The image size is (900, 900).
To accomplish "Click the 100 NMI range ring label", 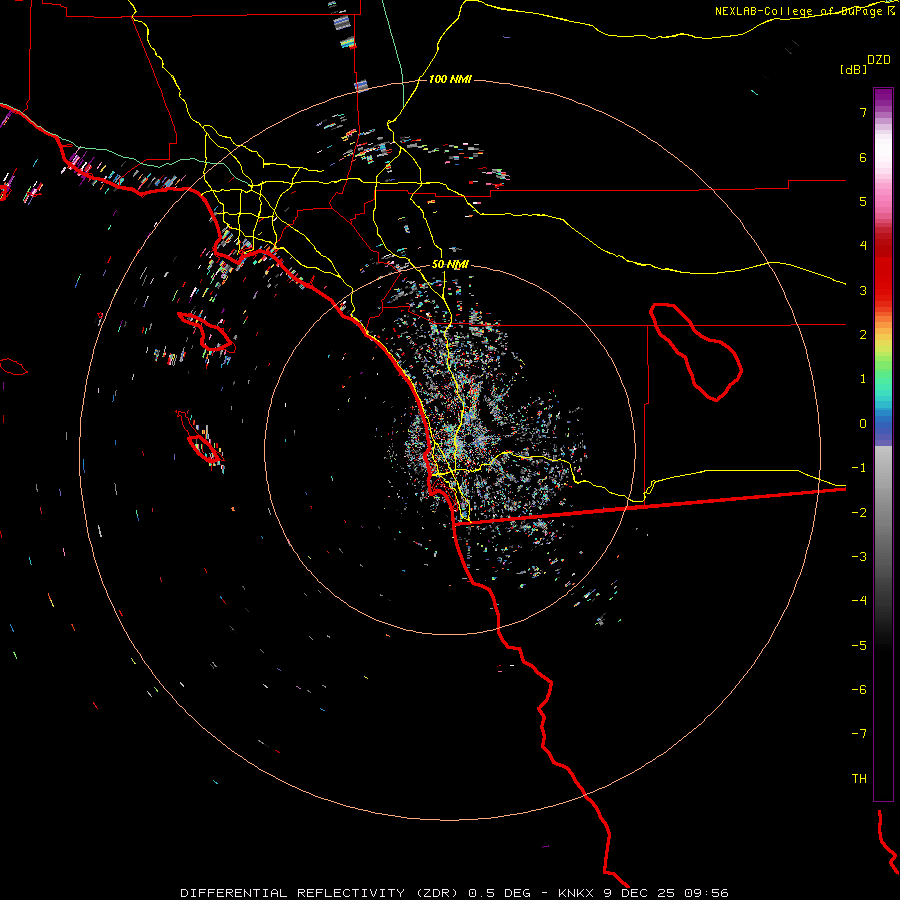I will click(450, 79).
